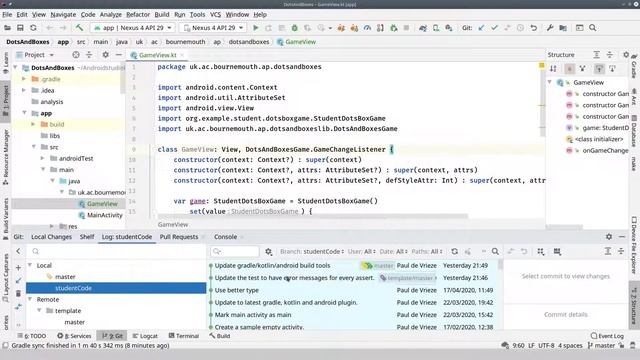Click the locate-file target icon in Project panel
Image resolution: width=640 pixels, height=360 pixels.
click(x=76, y=55)
